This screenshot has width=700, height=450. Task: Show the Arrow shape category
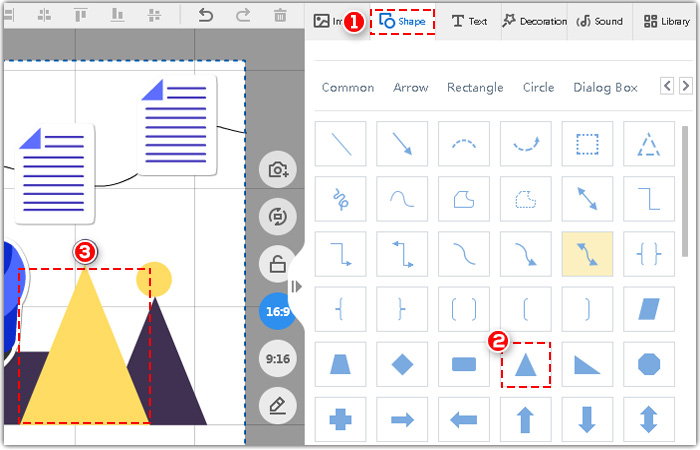[411, 88]
